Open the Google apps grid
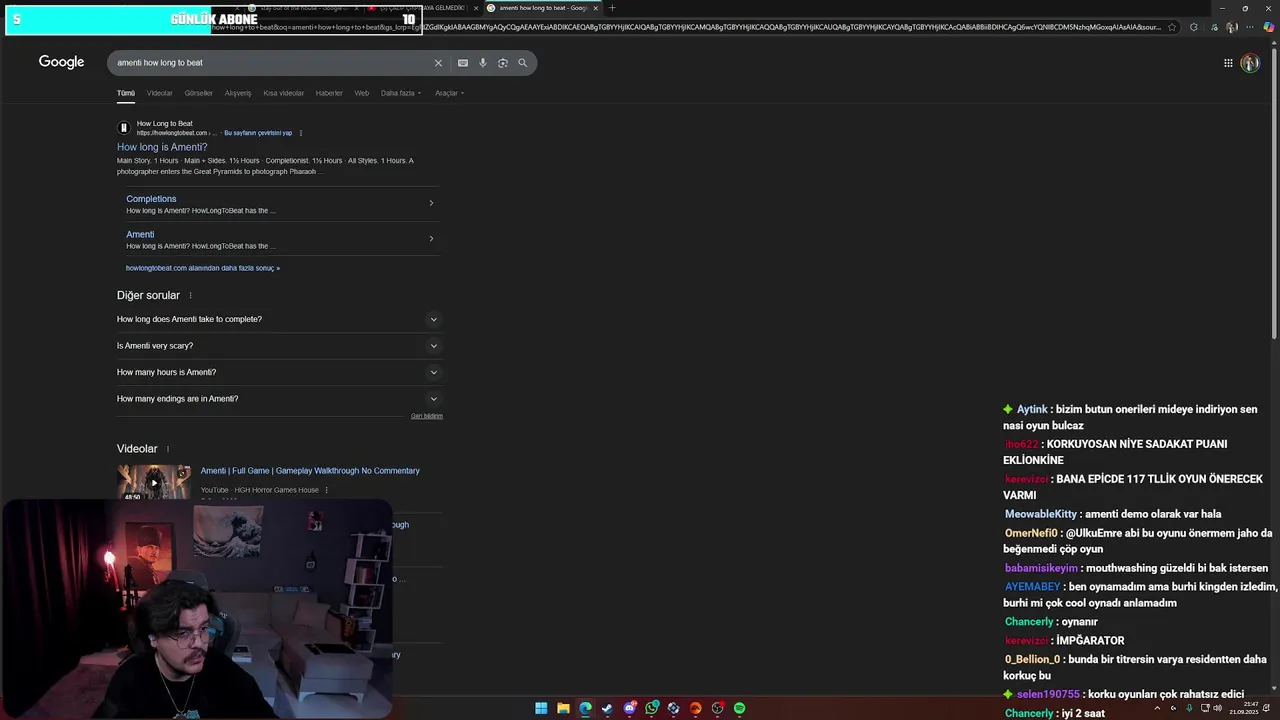 (x=1228, y=63)
